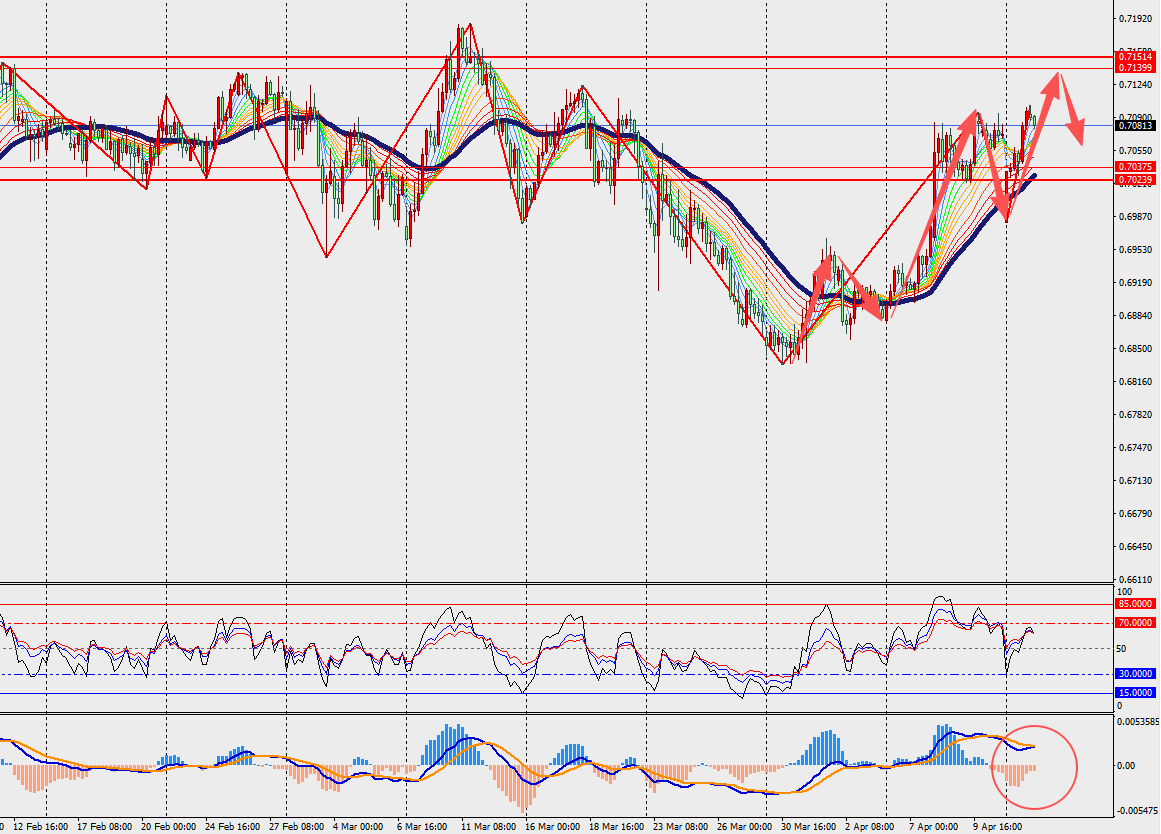Click the 11 Mar 08:00 time label
This screenshot has height=834, width=1161.
[488, 827]
